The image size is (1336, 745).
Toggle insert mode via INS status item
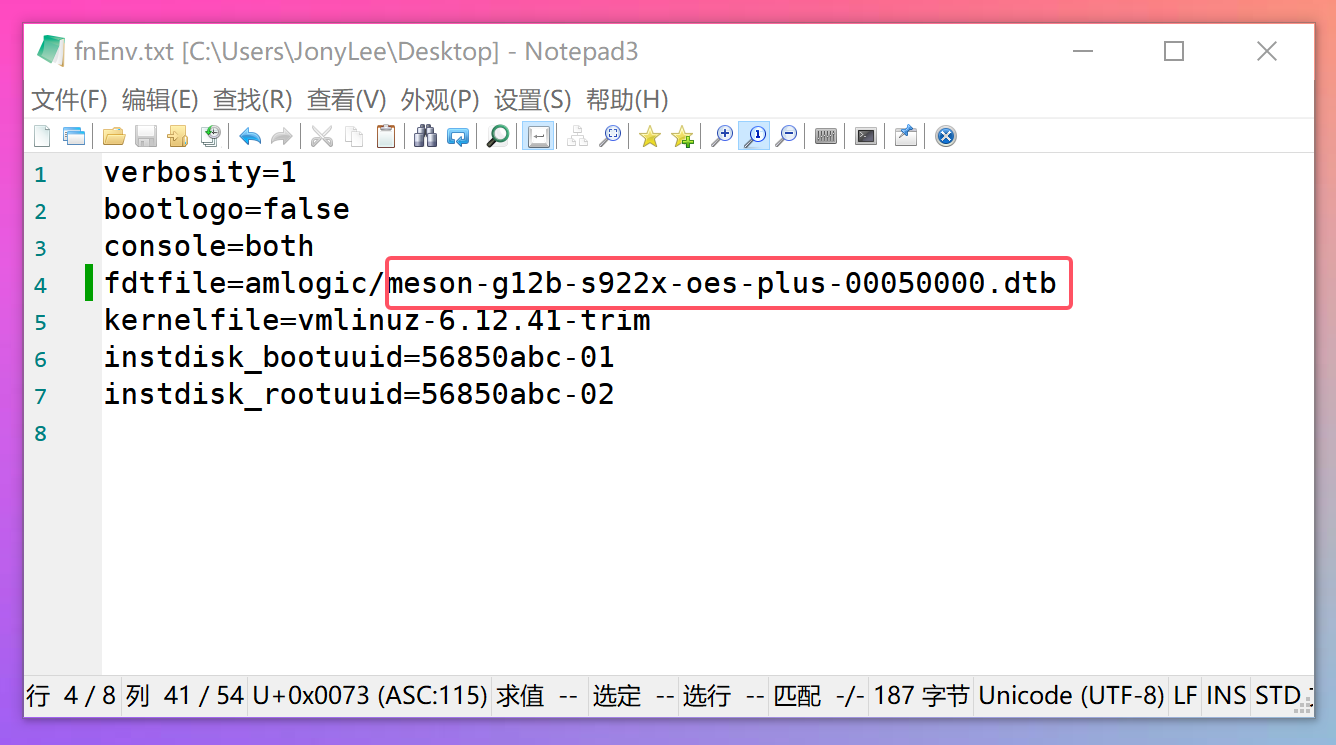1225,695
